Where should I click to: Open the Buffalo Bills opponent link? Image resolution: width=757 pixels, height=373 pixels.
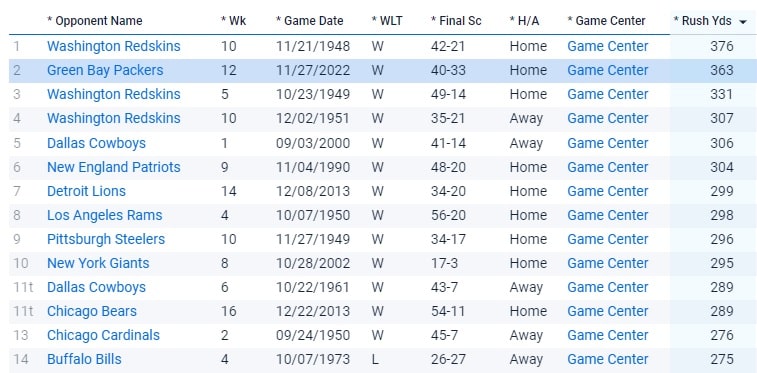84,359
